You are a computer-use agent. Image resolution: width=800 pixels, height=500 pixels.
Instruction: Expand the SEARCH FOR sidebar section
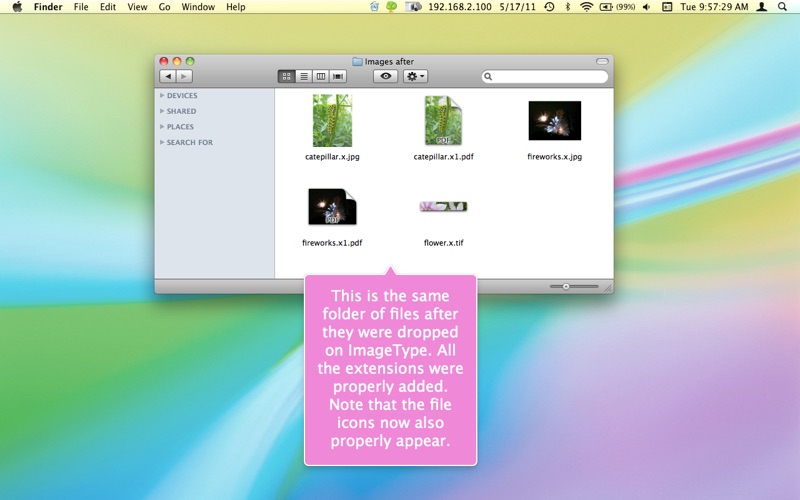[162, 142]
